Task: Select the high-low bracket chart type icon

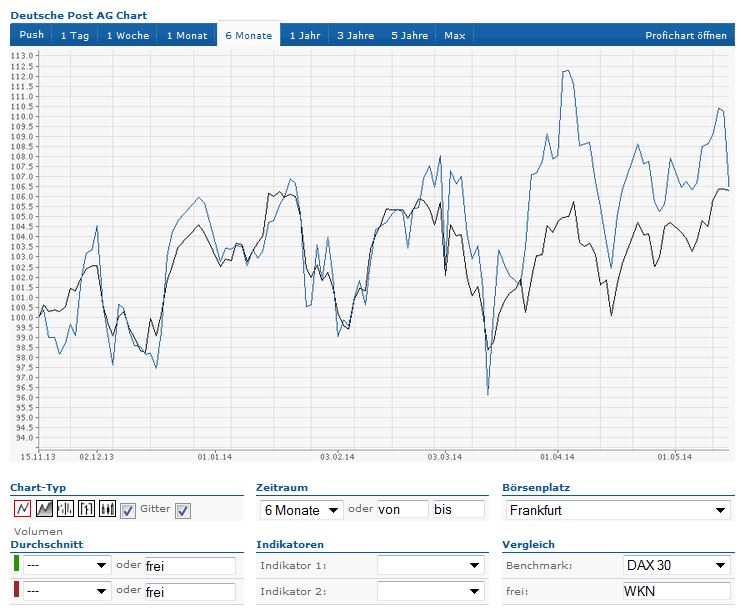Action: coord(86,509)
